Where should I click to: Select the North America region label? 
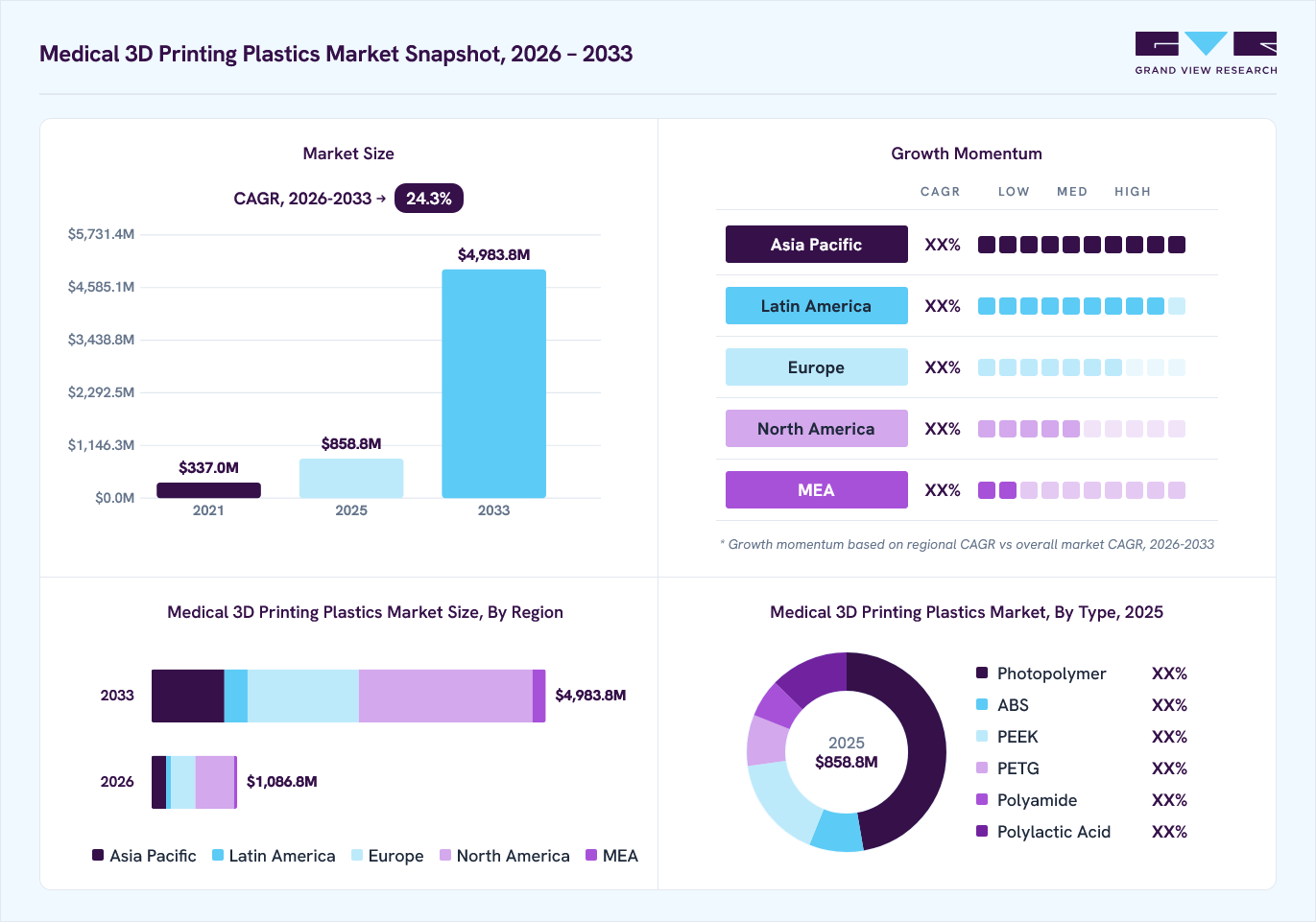(x=816, y=429)
